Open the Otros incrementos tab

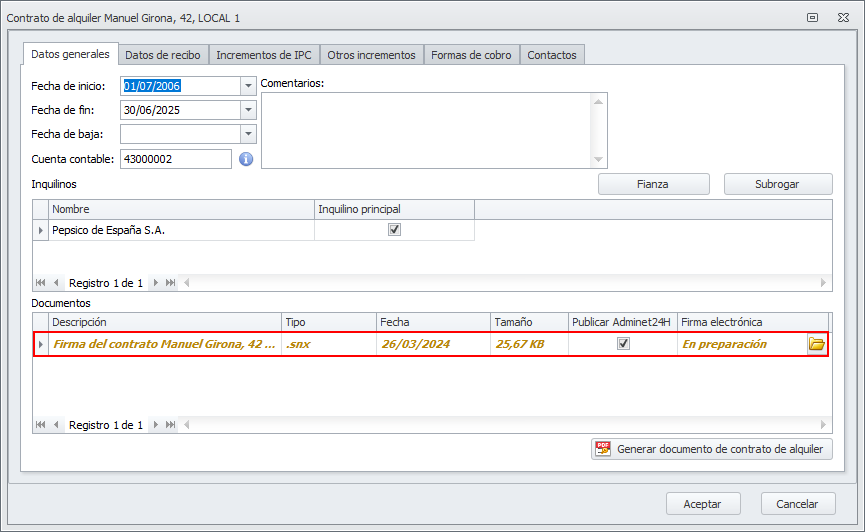(x=371, y=55)
